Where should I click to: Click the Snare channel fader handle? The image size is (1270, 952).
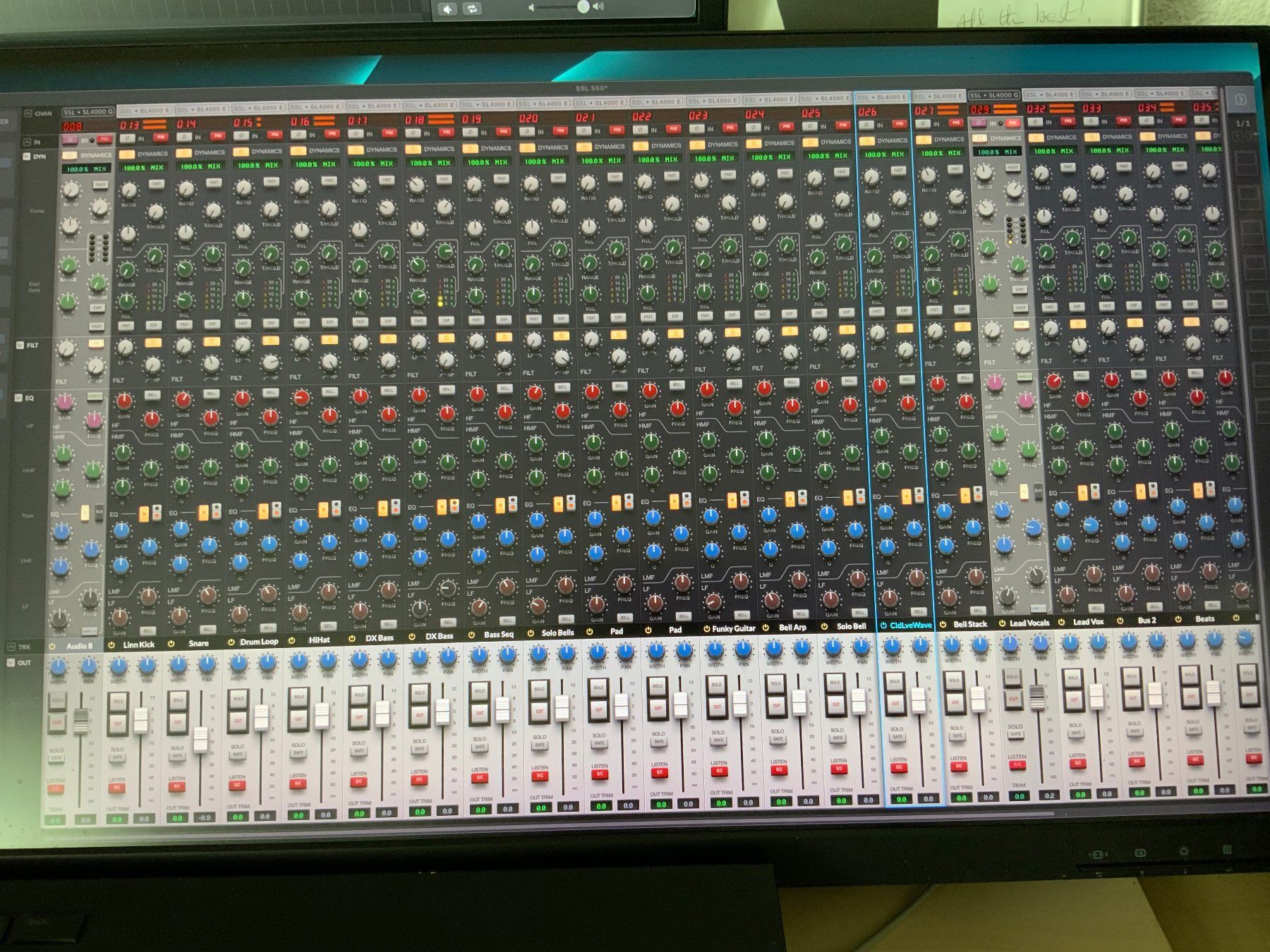[201, 739]
